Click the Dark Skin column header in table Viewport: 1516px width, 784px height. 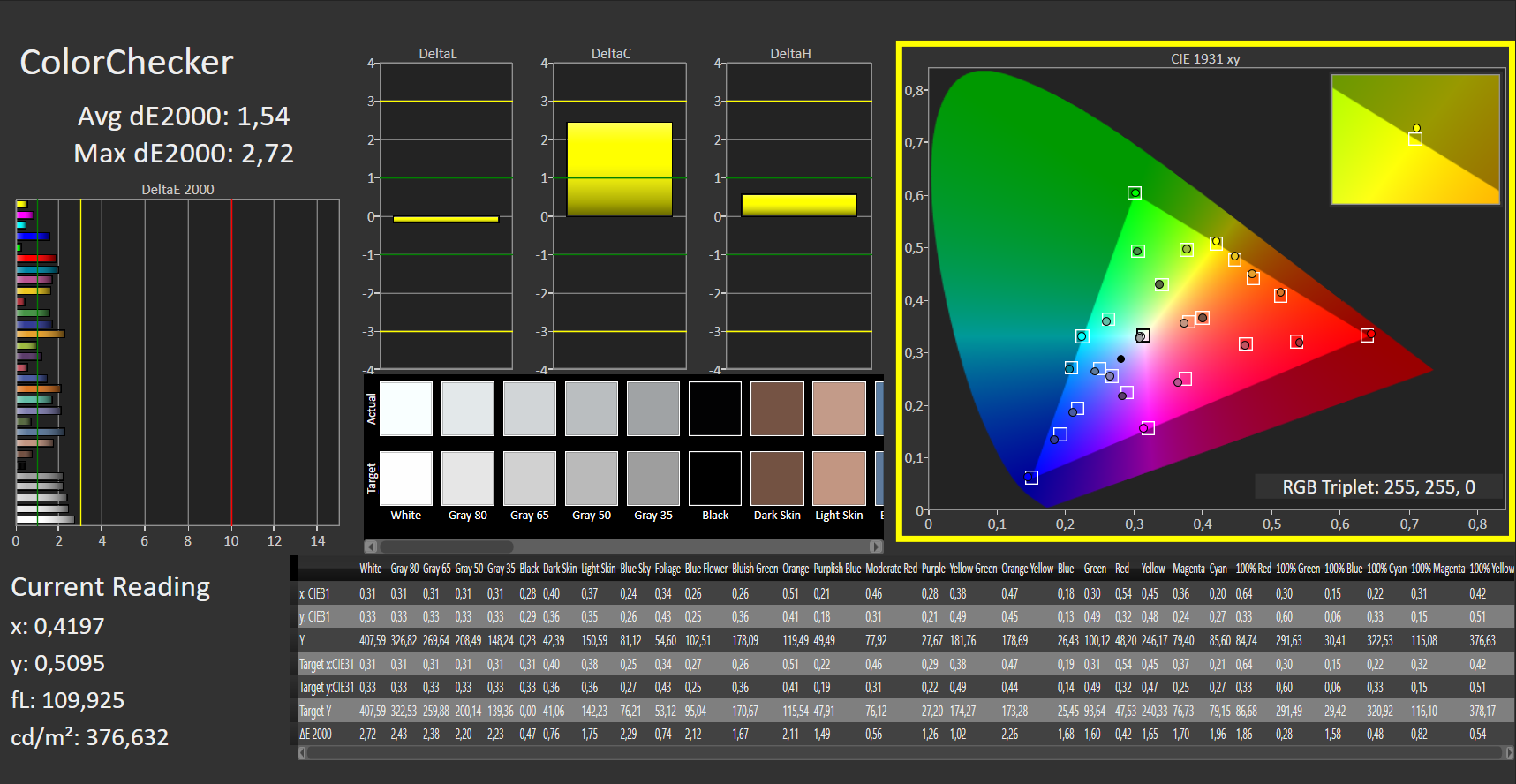point(560,569)
